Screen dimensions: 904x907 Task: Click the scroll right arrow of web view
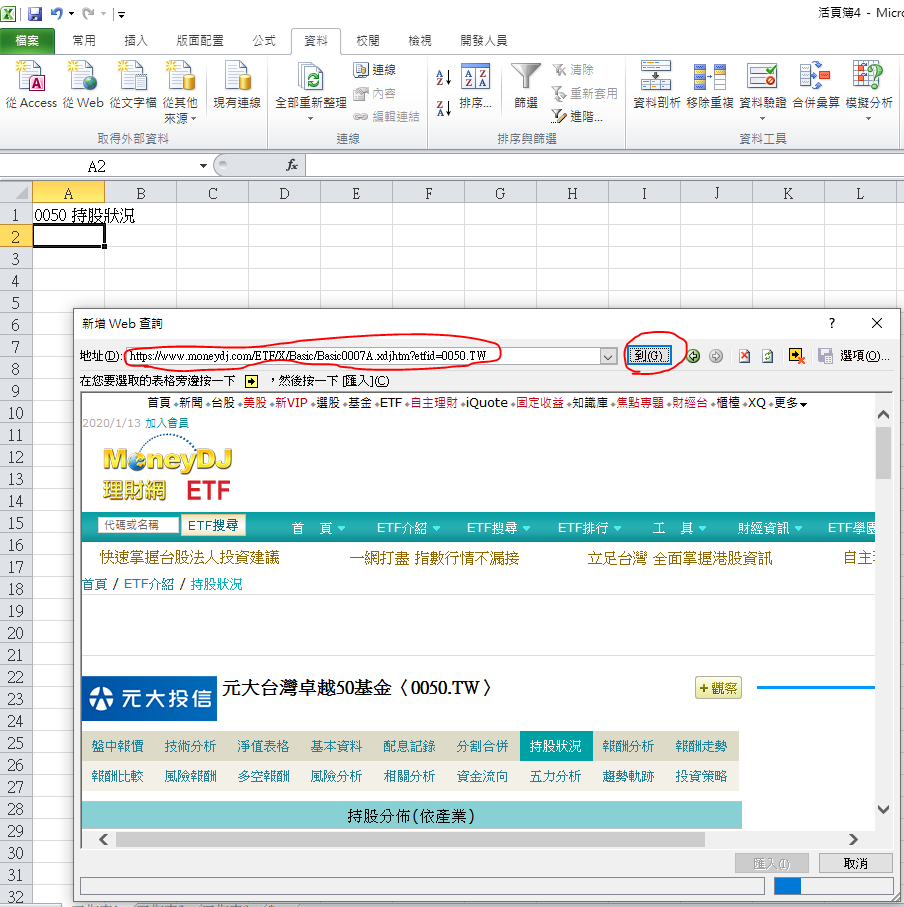(x=853, y=839)
